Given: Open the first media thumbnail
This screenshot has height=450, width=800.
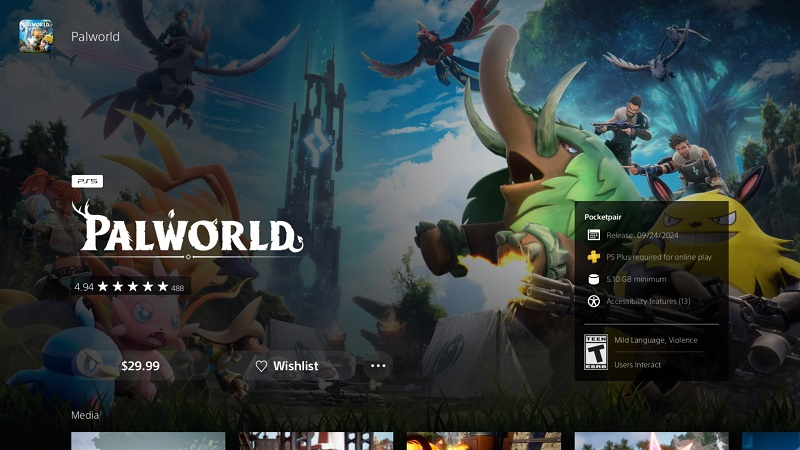Looking at the screenshot, I should click(148, 441).
